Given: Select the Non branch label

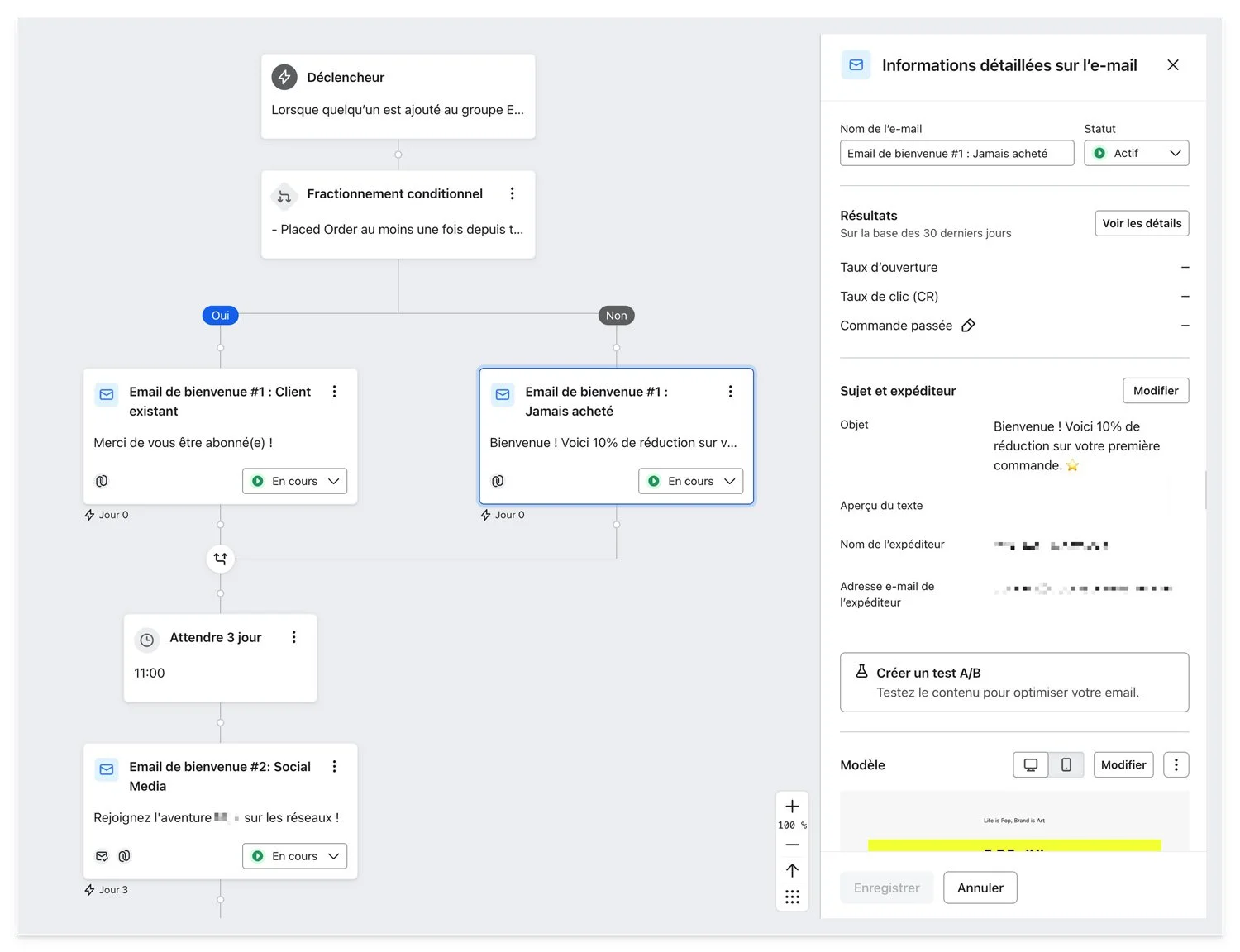Looking at the screenshot, I should click(617, 316).
